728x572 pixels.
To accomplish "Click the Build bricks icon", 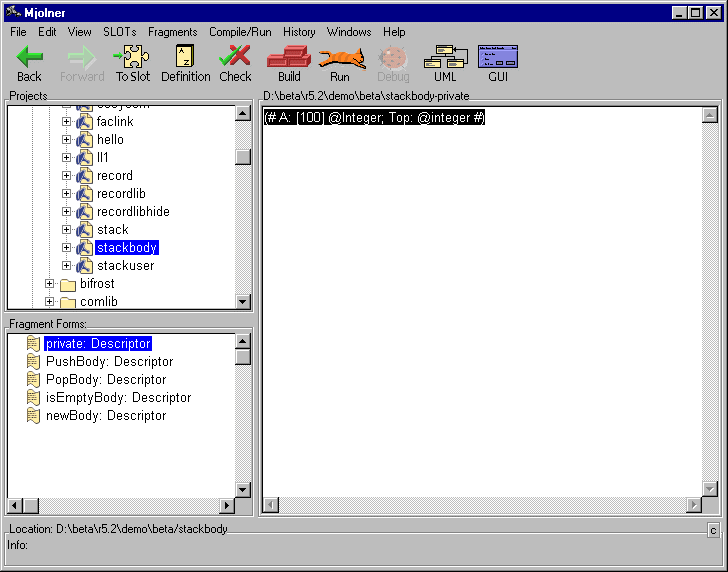I will point(289,59).
